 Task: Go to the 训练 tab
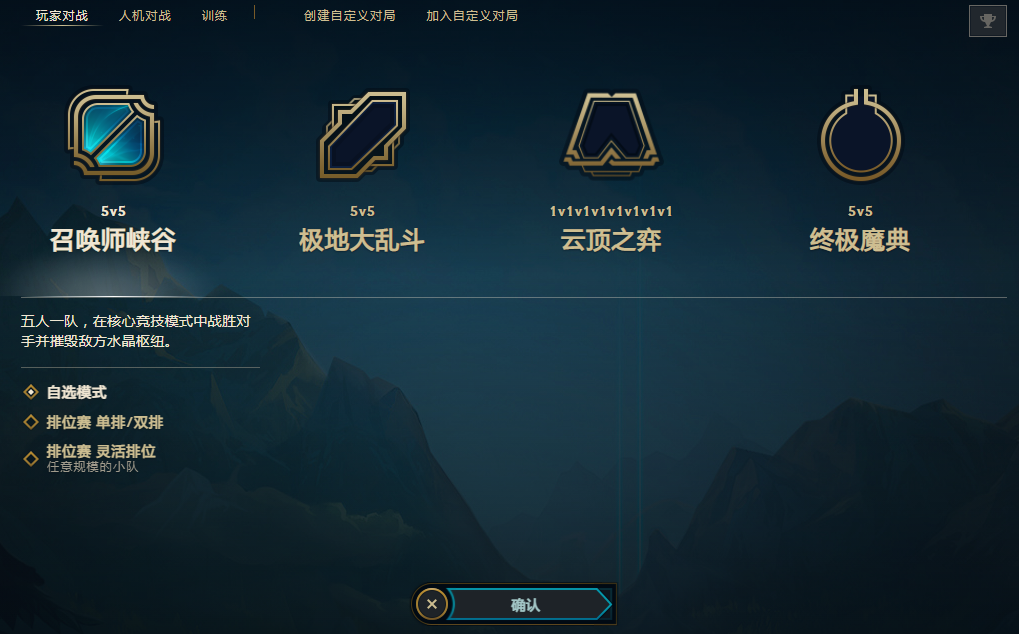click(x=214, y=16)
